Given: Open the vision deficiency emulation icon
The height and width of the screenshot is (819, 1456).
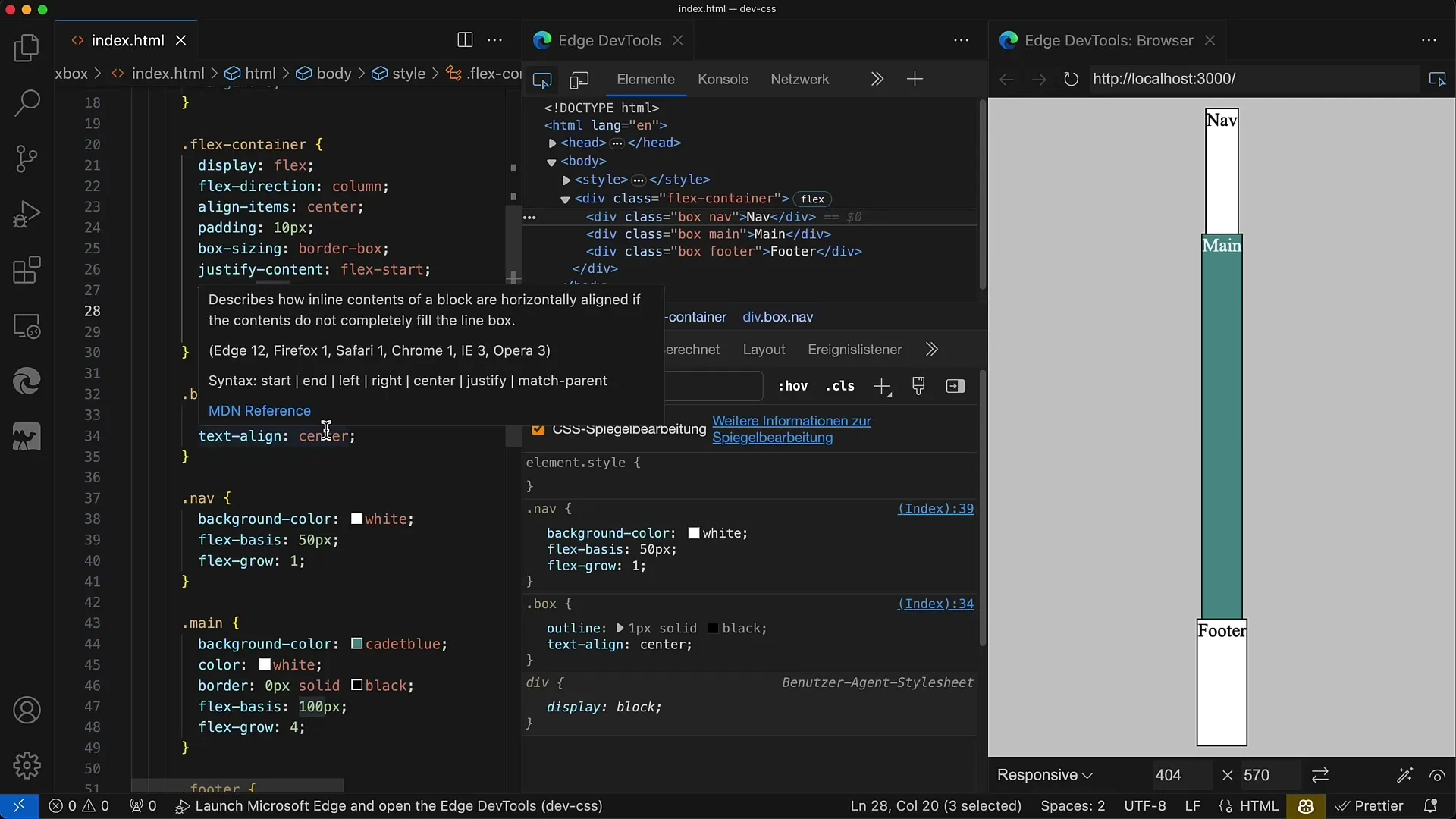Looking at the screenshot, I should 1437,775.
